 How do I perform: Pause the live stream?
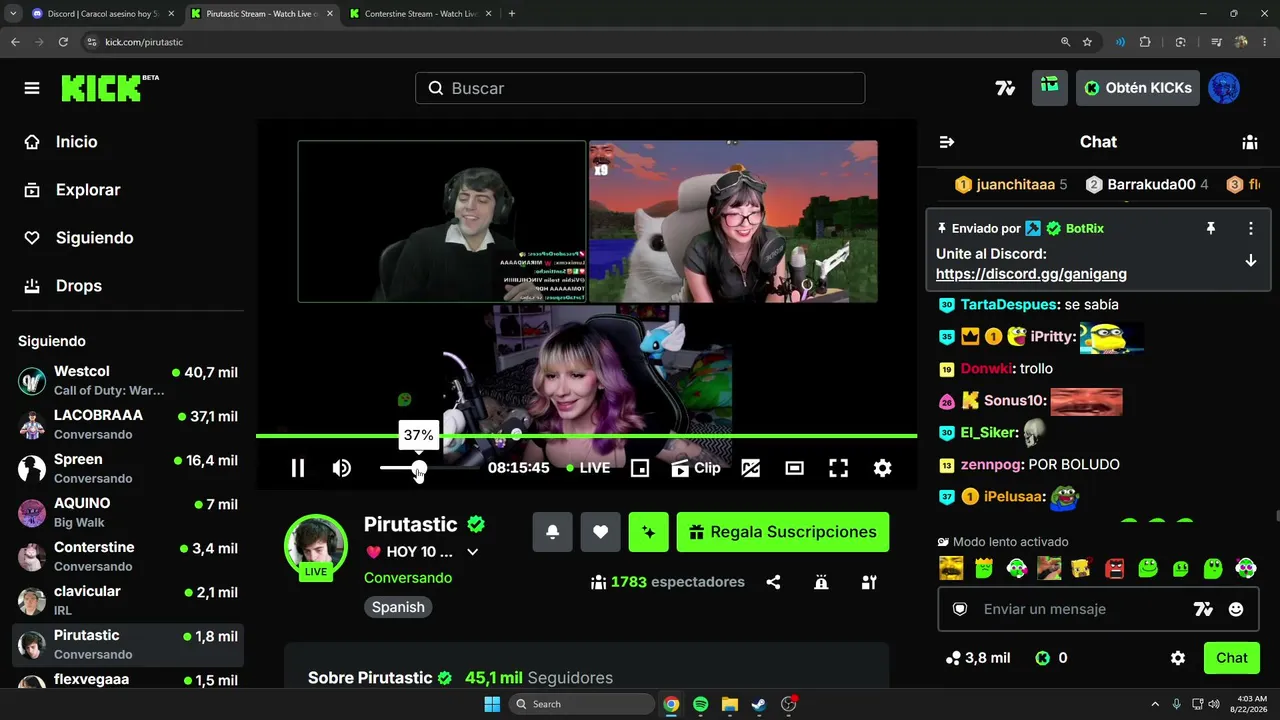pos(298,468)
